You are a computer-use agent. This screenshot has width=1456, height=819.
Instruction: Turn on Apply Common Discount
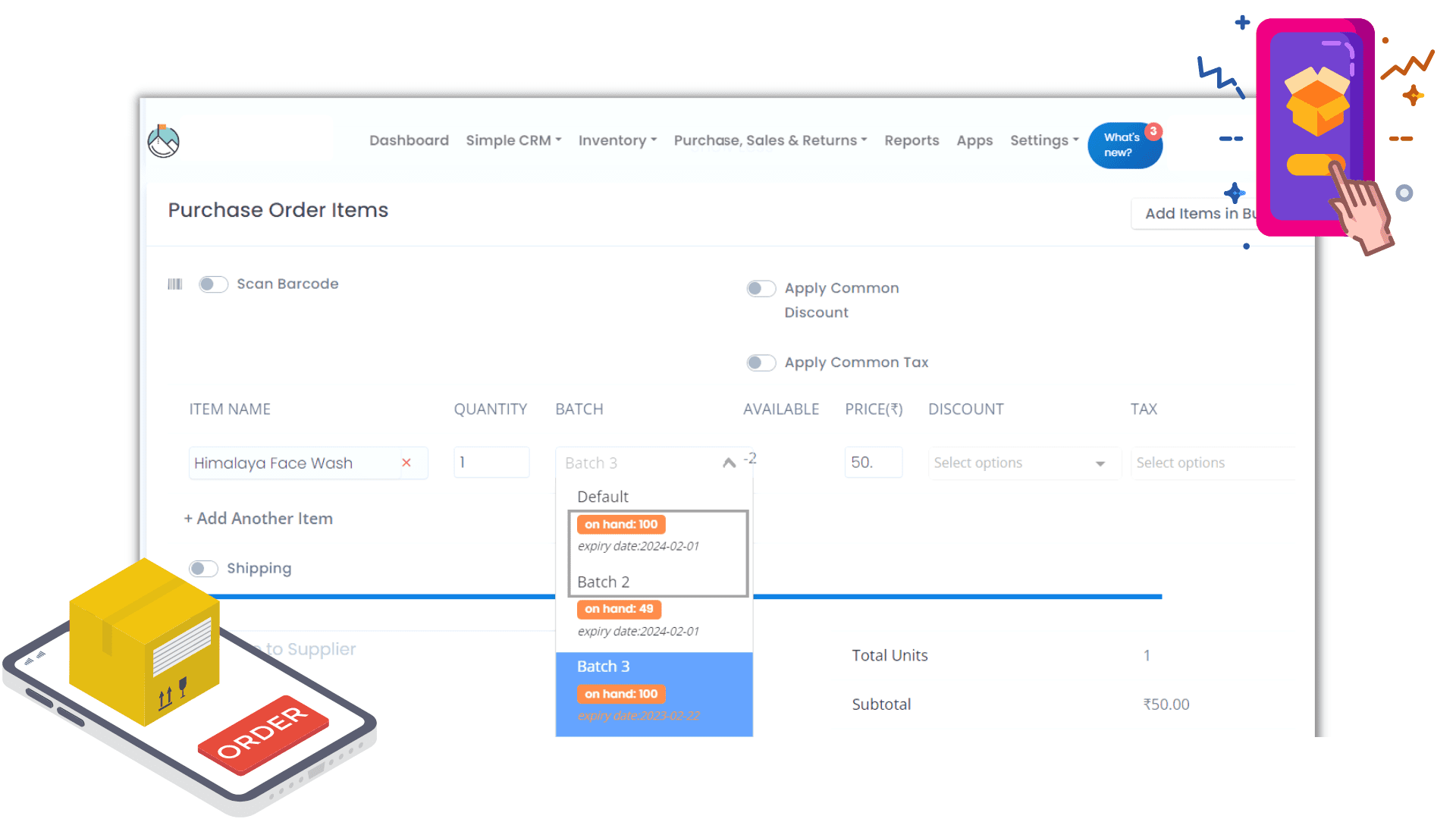tap(761, 288)
